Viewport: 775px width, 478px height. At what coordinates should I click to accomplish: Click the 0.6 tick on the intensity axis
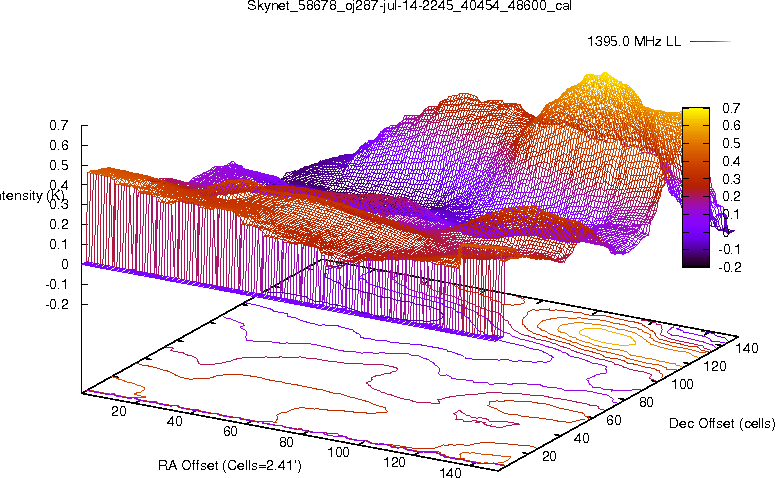tap(58, 145)
